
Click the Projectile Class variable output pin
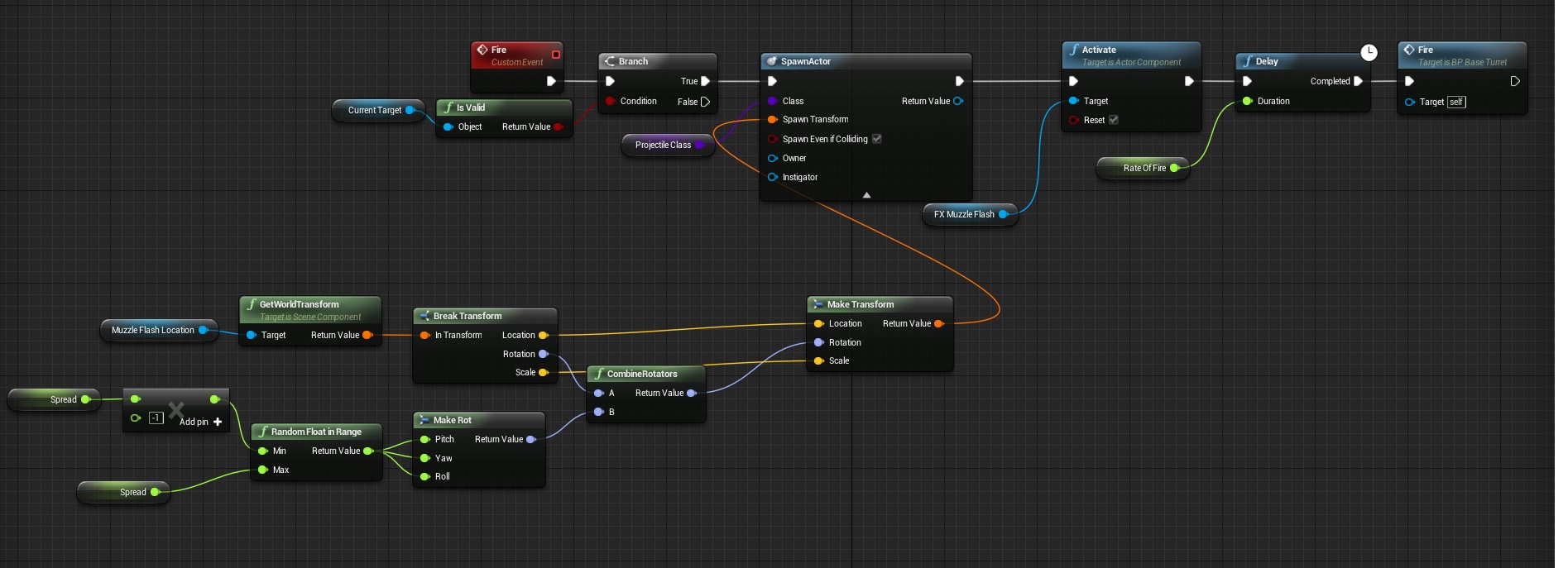click(699, 145)
